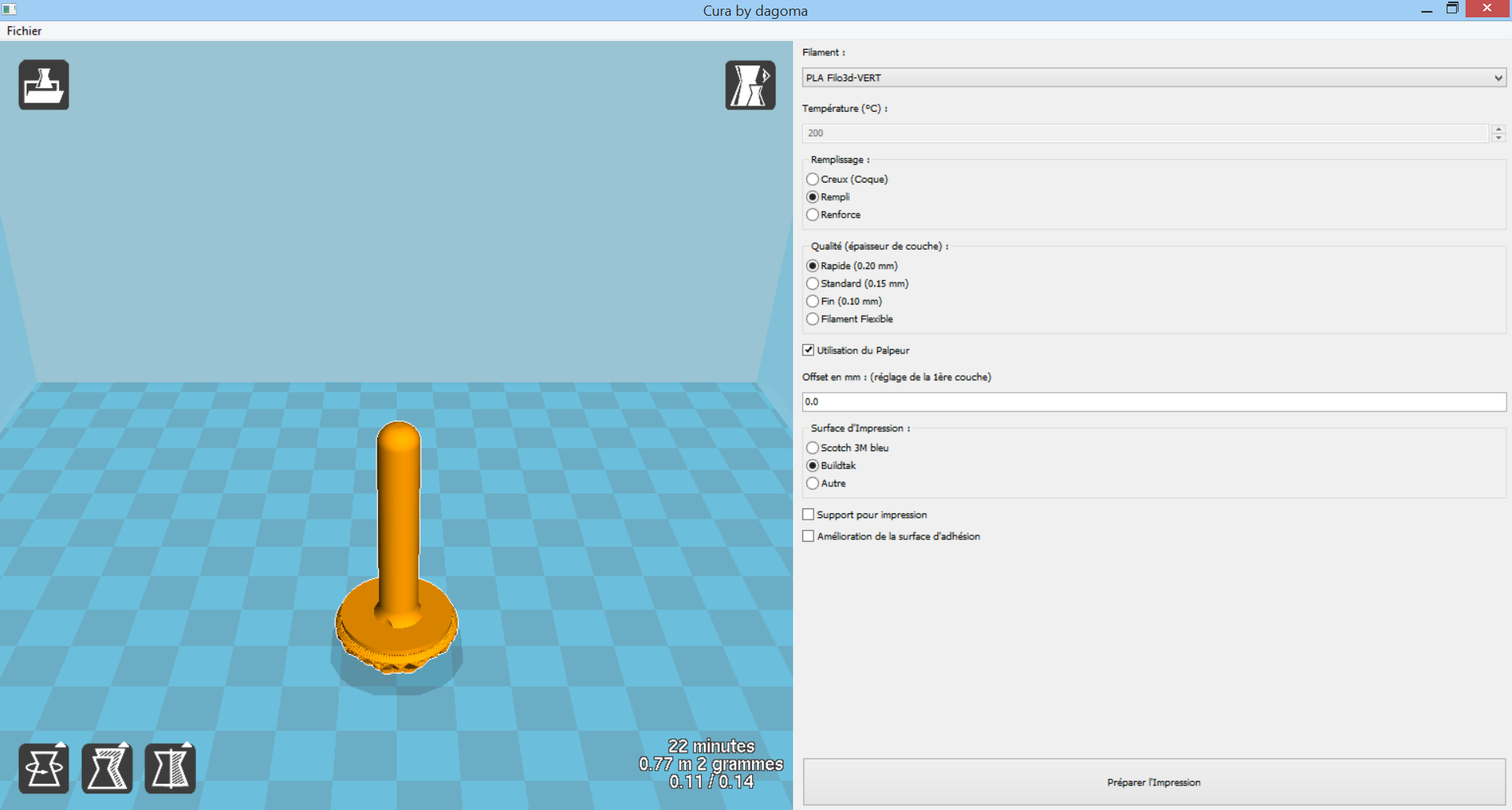Toggle Utilisation du Palpeur checkbox
This screenshot has width=1512, height=810.
(x=808, y=350)
